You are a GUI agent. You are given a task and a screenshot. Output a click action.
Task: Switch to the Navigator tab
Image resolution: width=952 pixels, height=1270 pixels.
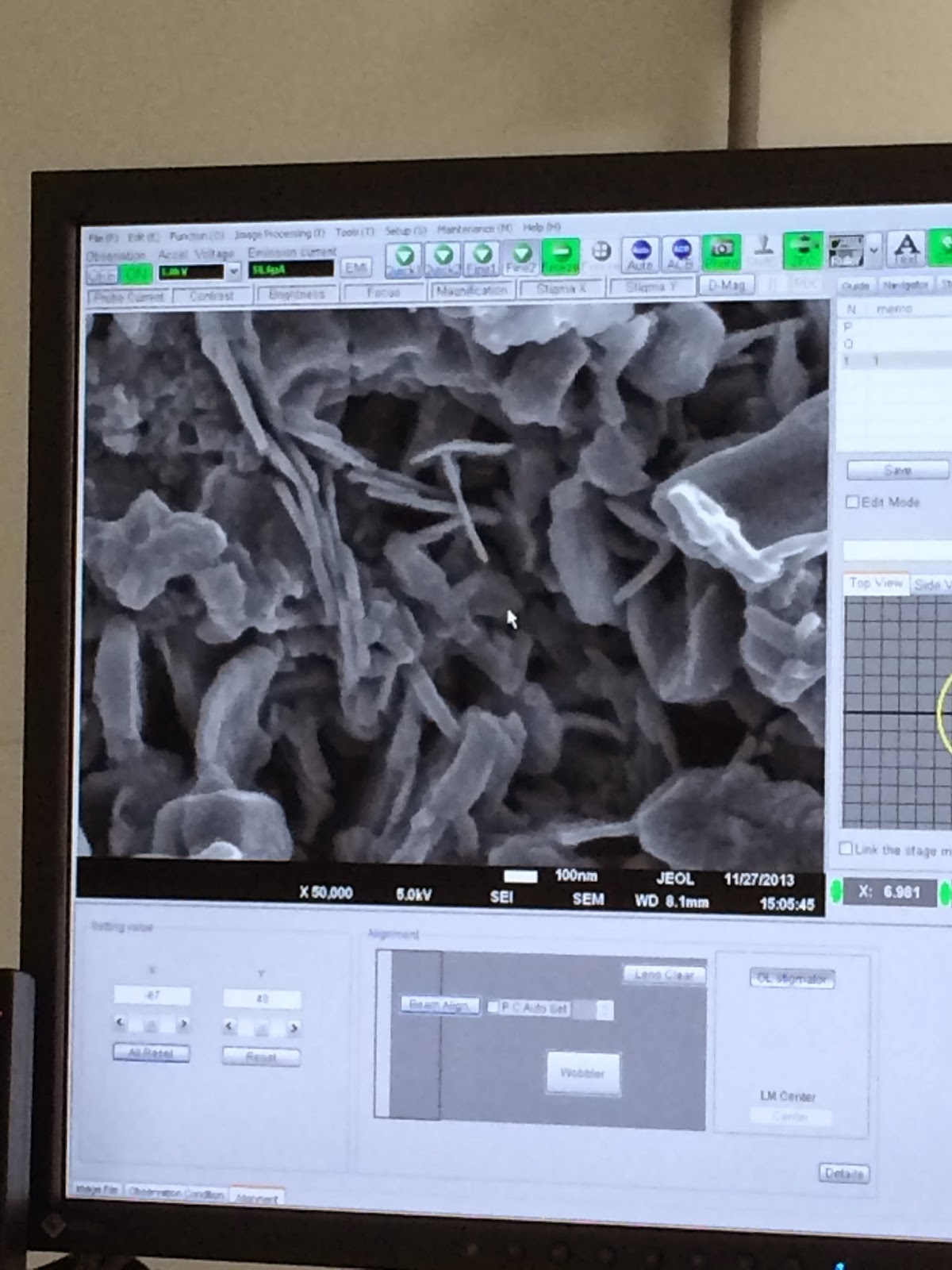pos(904,284)
